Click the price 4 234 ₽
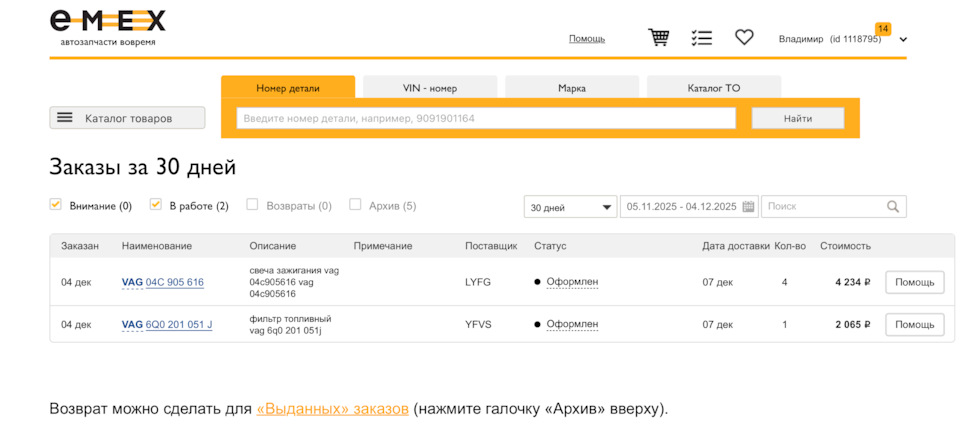Screen dimensions: 960x443 tap(853, 282)
